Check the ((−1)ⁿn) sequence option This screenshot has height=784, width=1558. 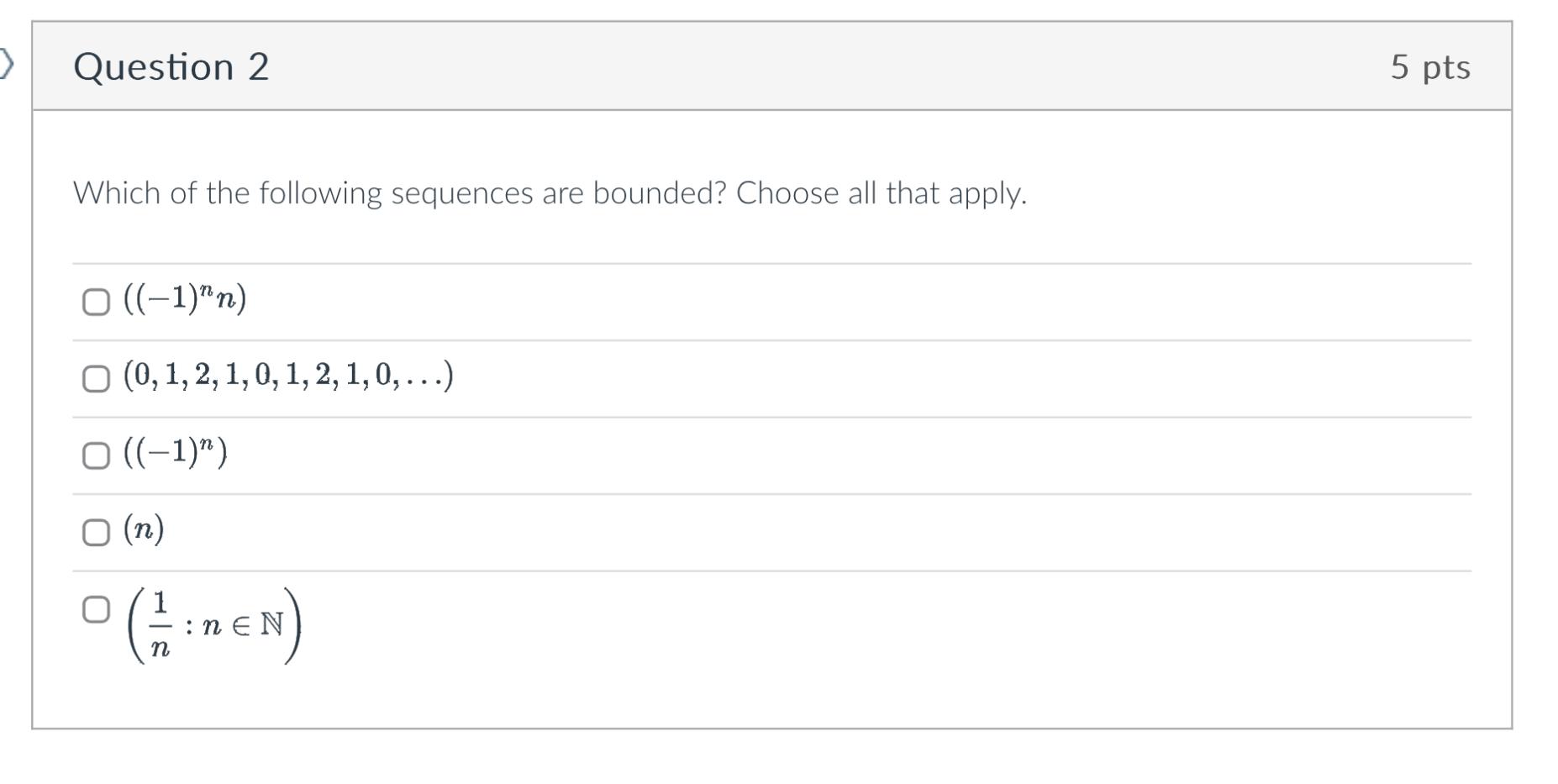click(x=96, y=302)
